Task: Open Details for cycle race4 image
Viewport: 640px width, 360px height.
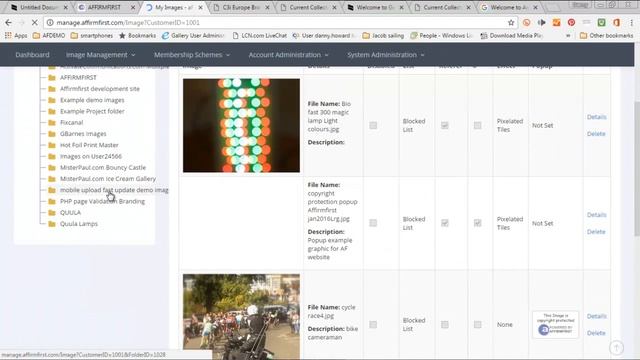Action: coord(596,316)
